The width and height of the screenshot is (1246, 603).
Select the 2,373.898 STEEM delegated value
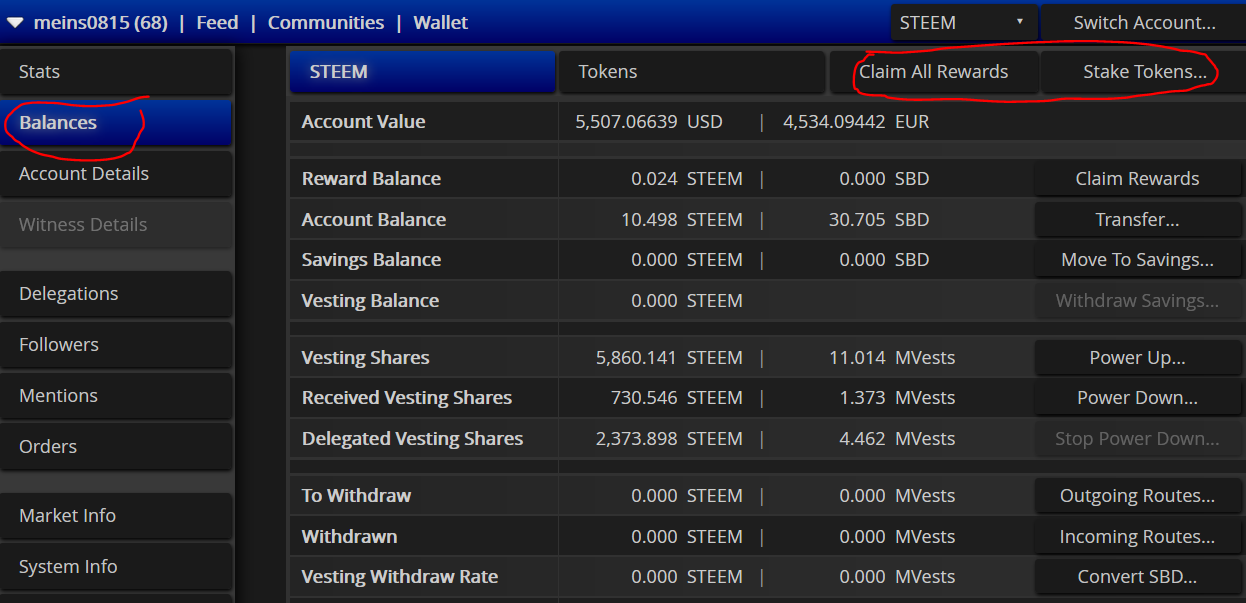(x=669, y=439)
